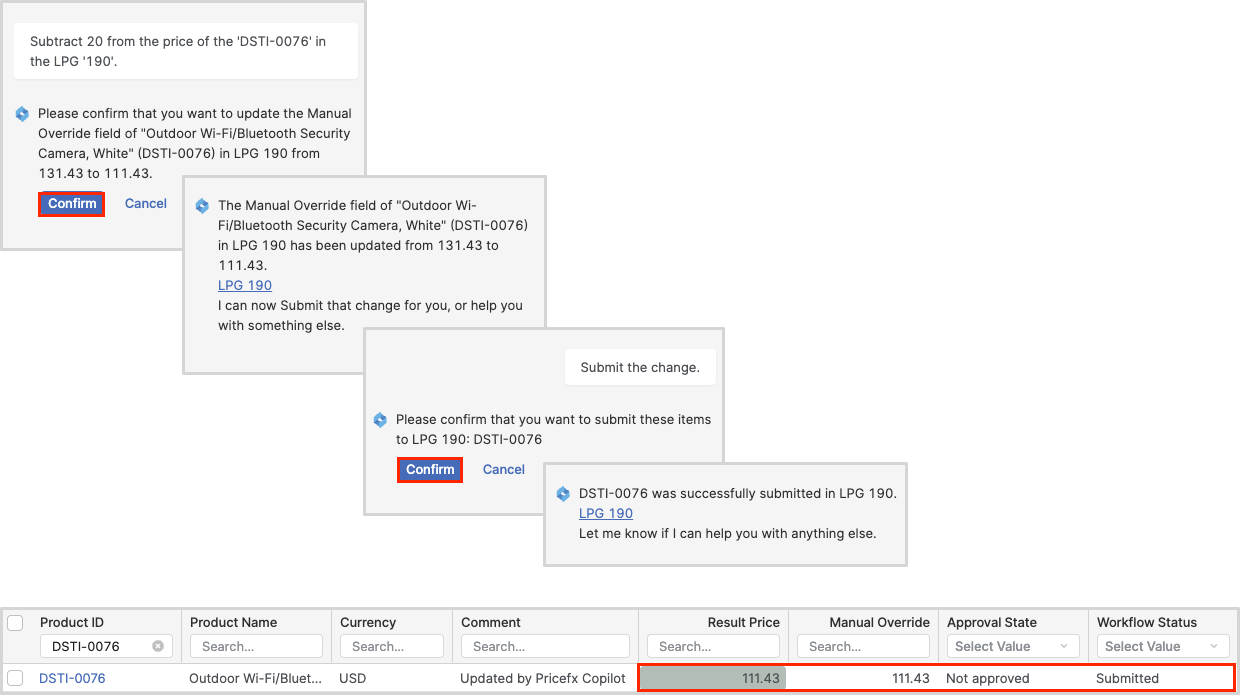Image resolution: width=1240 pixels, height=695 pixels.
Task: Open the Approval State filter dropdown
Action: [1013, 646]
